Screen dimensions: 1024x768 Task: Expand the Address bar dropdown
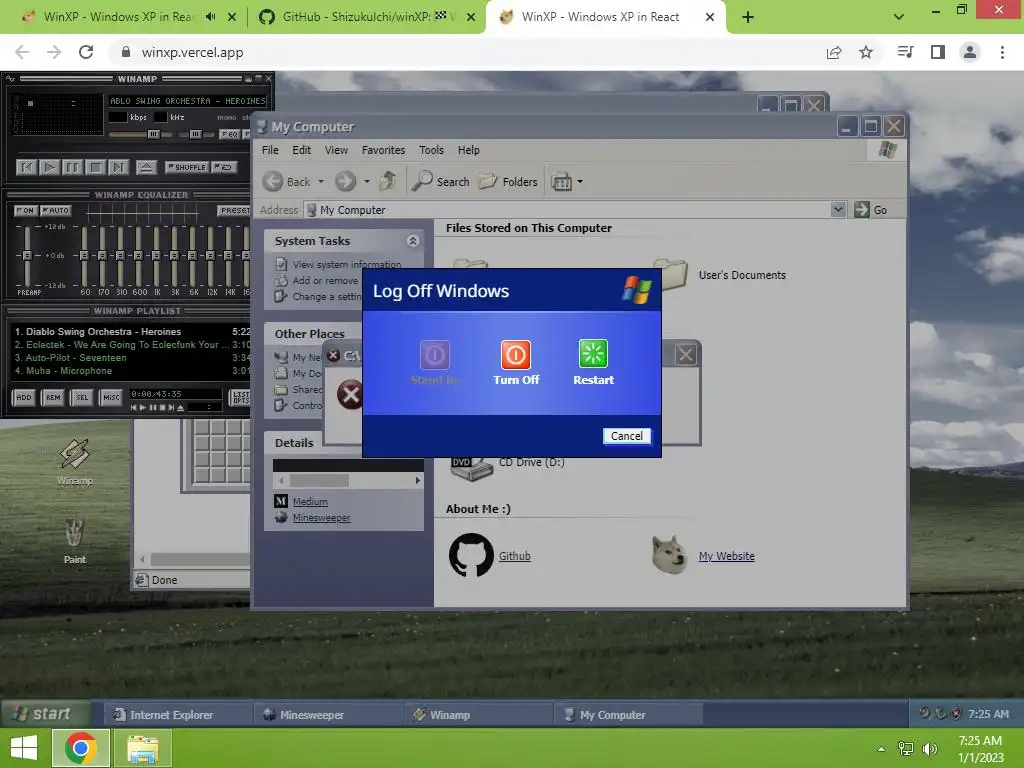[838, 210]
